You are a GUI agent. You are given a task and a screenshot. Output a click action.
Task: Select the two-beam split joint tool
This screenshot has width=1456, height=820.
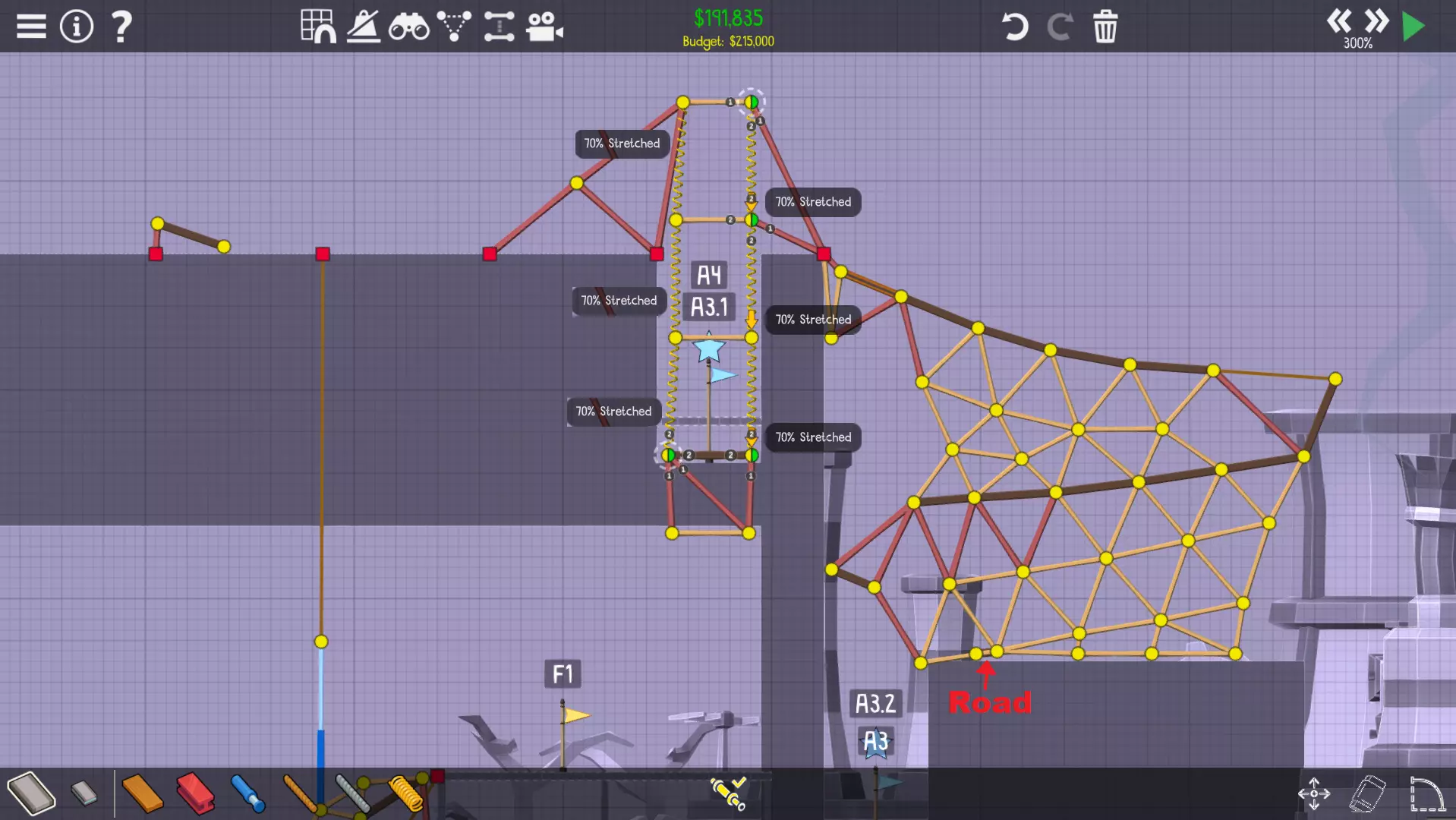pos(499,27)
